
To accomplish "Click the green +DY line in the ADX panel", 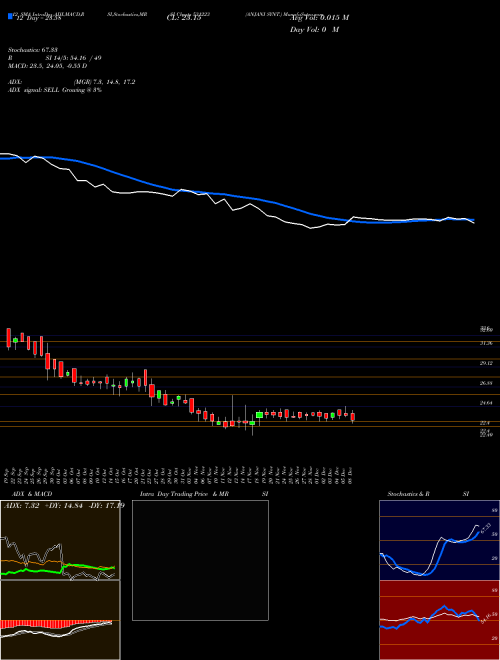I will point(58,568).
